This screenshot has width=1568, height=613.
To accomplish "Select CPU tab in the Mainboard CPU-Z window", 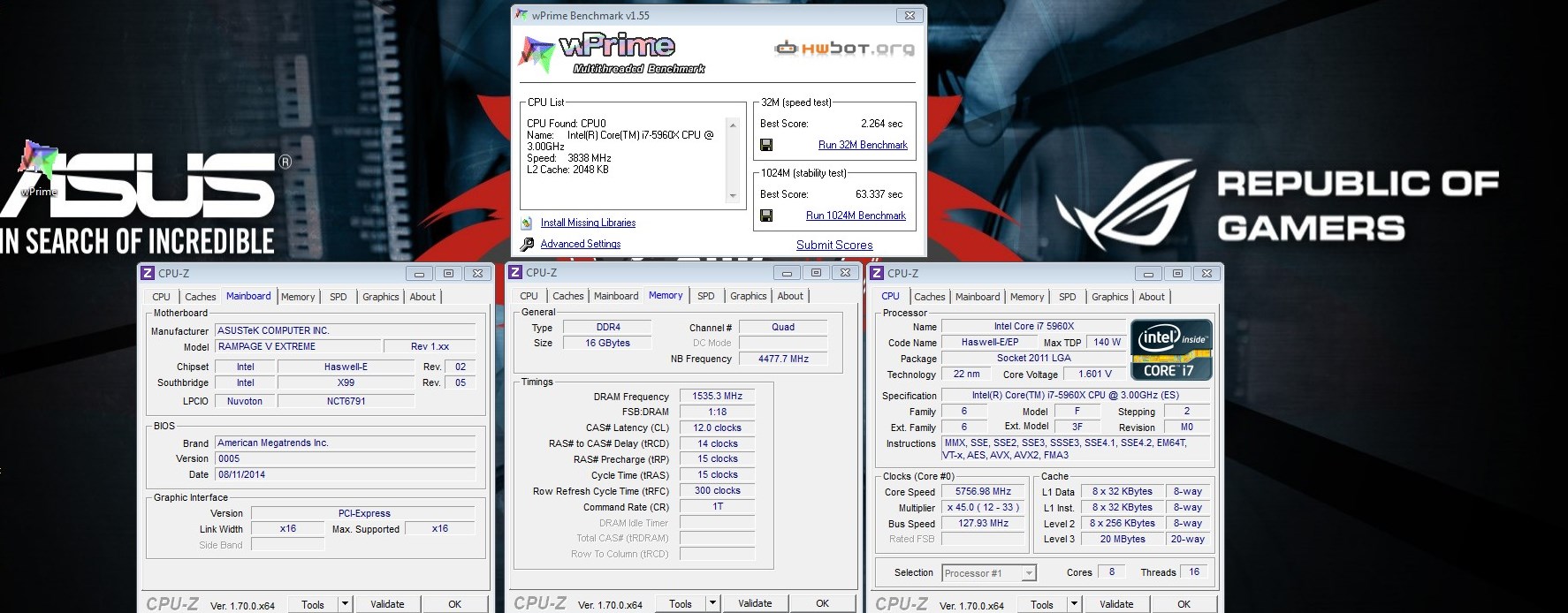I will tap(161, 297).
